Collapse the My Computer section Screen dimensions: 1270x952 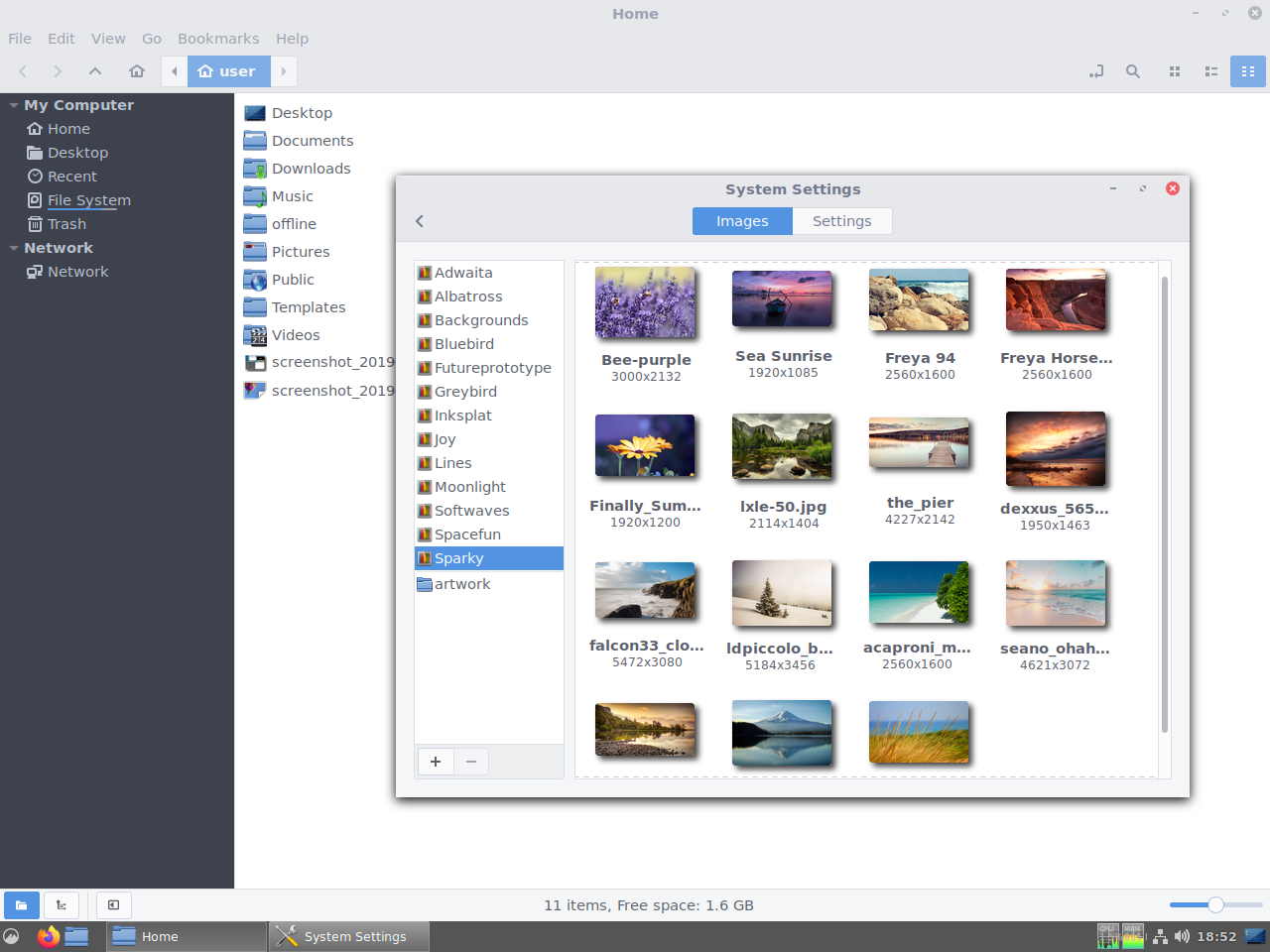14,105
